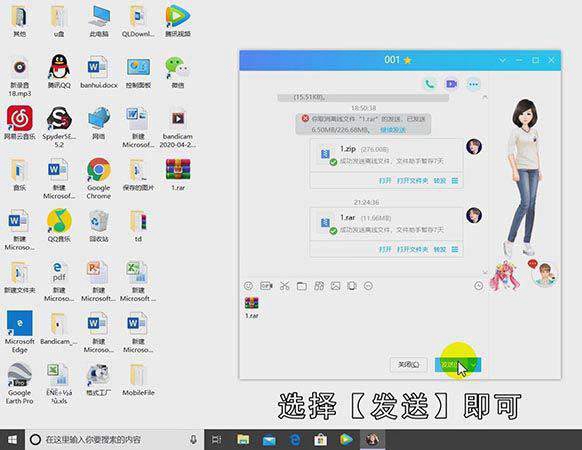Select the 腾讯QQ penguin desktop icon
This screenshot has height=450, width=582.
coord(59,71)
